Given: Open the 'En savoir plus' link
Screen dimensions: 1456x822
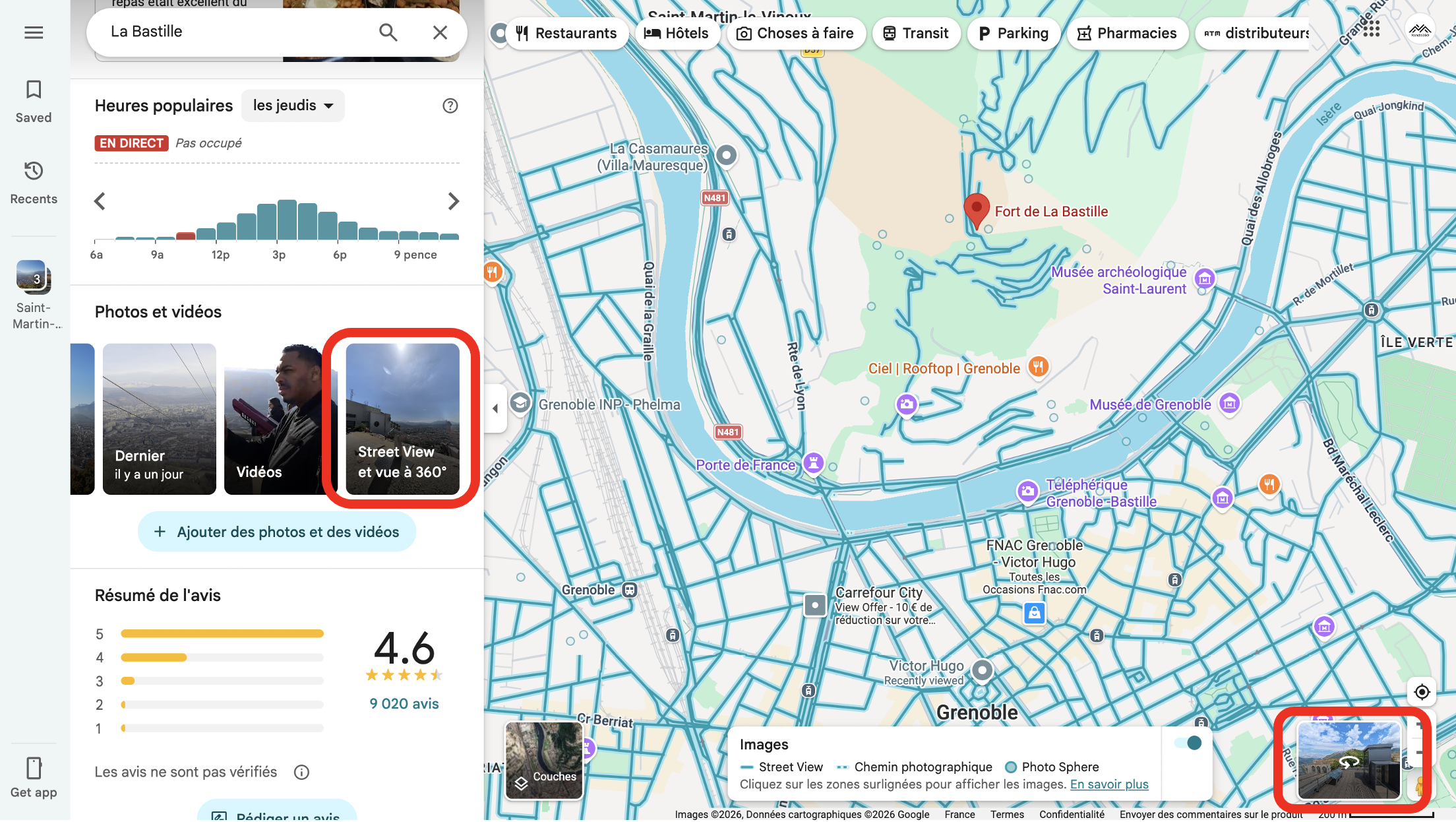Looking at the screenshot, I should [x=1108, y=784].
